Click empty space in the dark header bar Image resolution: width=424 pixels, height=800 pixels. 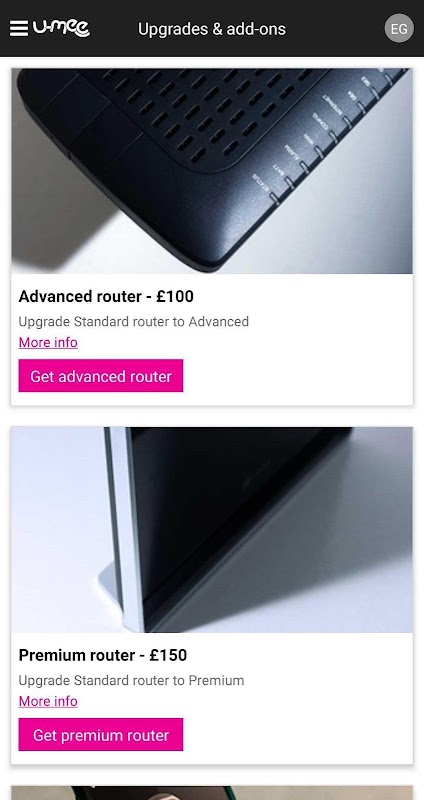(x=337, y=29)
